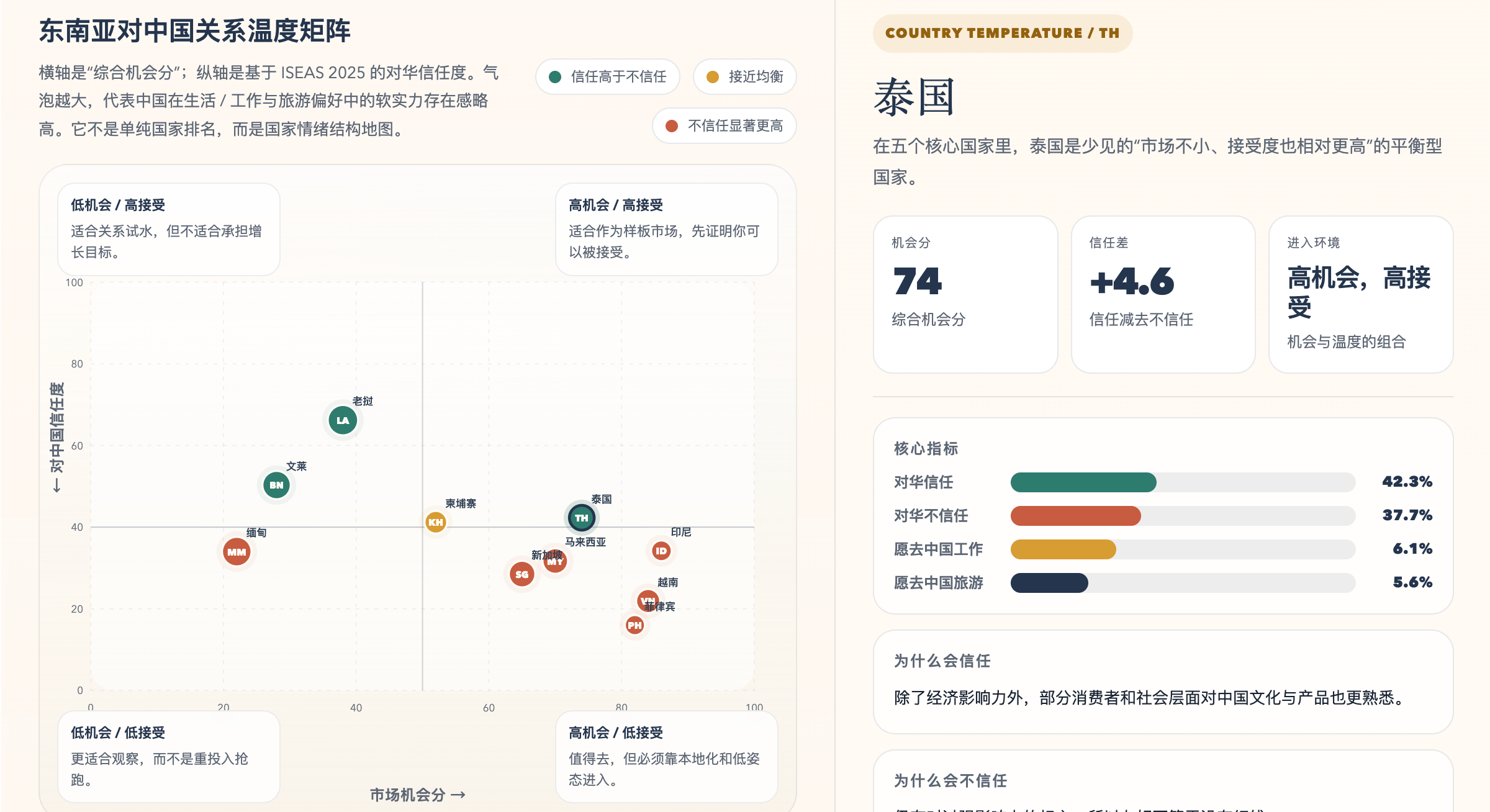Click the 低机会 / 低接受 quadrant card
Screen dimensions: 1490x812
tap(168, 756)
